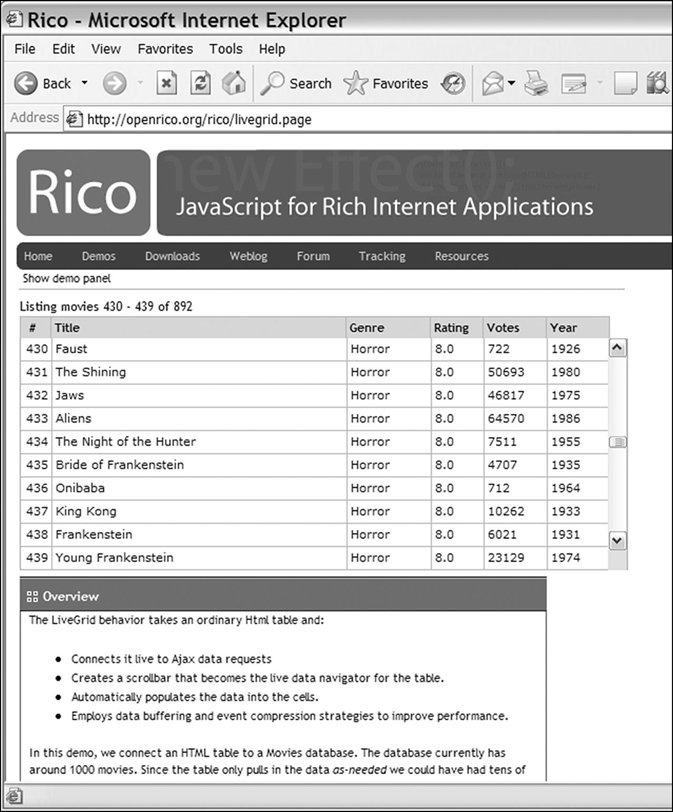
Task: Go to the Home page icon
Action: click(x=234, y=83)
